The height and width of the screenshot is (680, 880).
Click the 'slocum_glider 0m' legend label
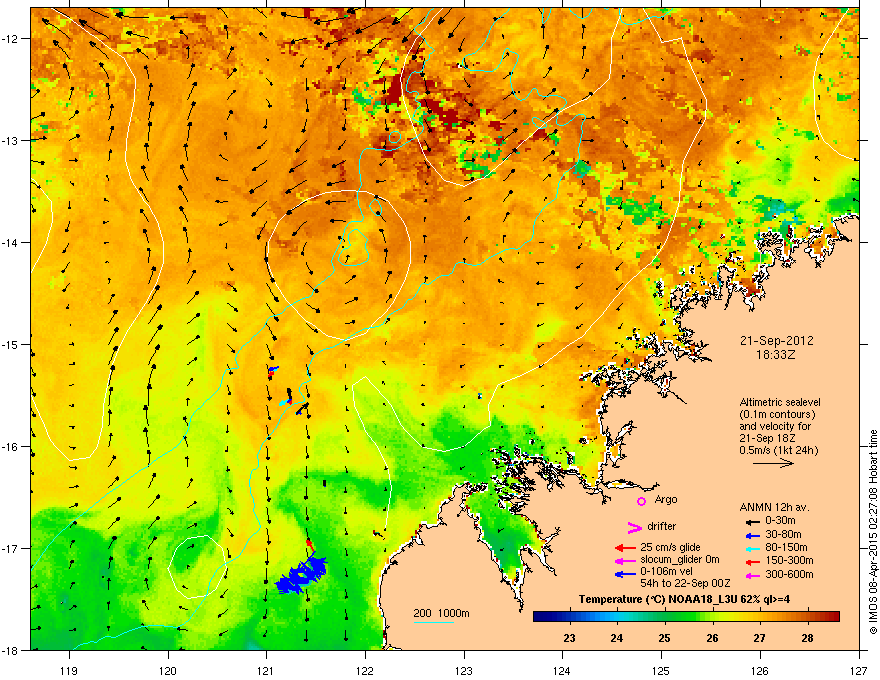tap(680, 560)
